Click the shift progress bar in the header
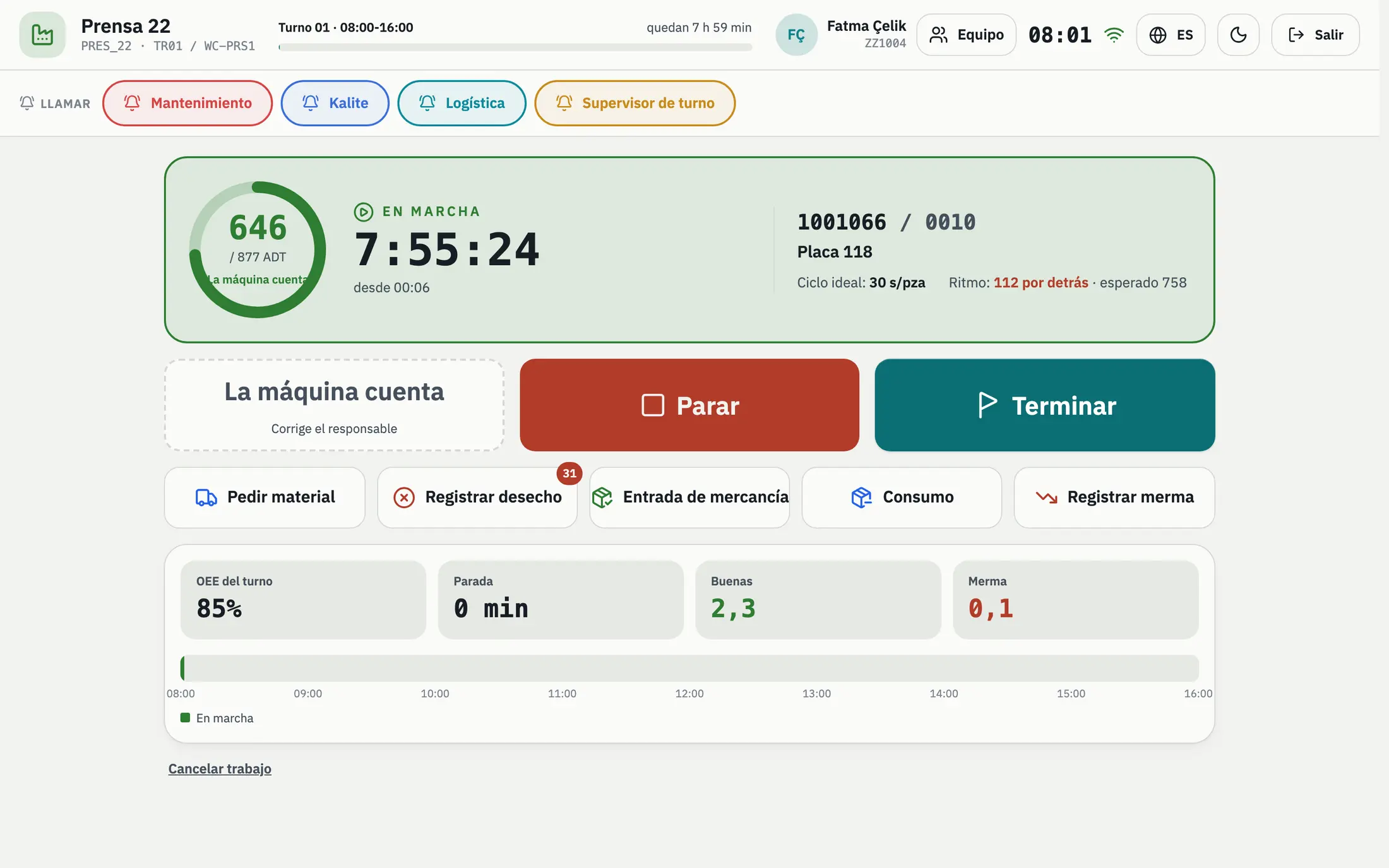Screen dimensions: 1389x868 (x=515, y=47)
